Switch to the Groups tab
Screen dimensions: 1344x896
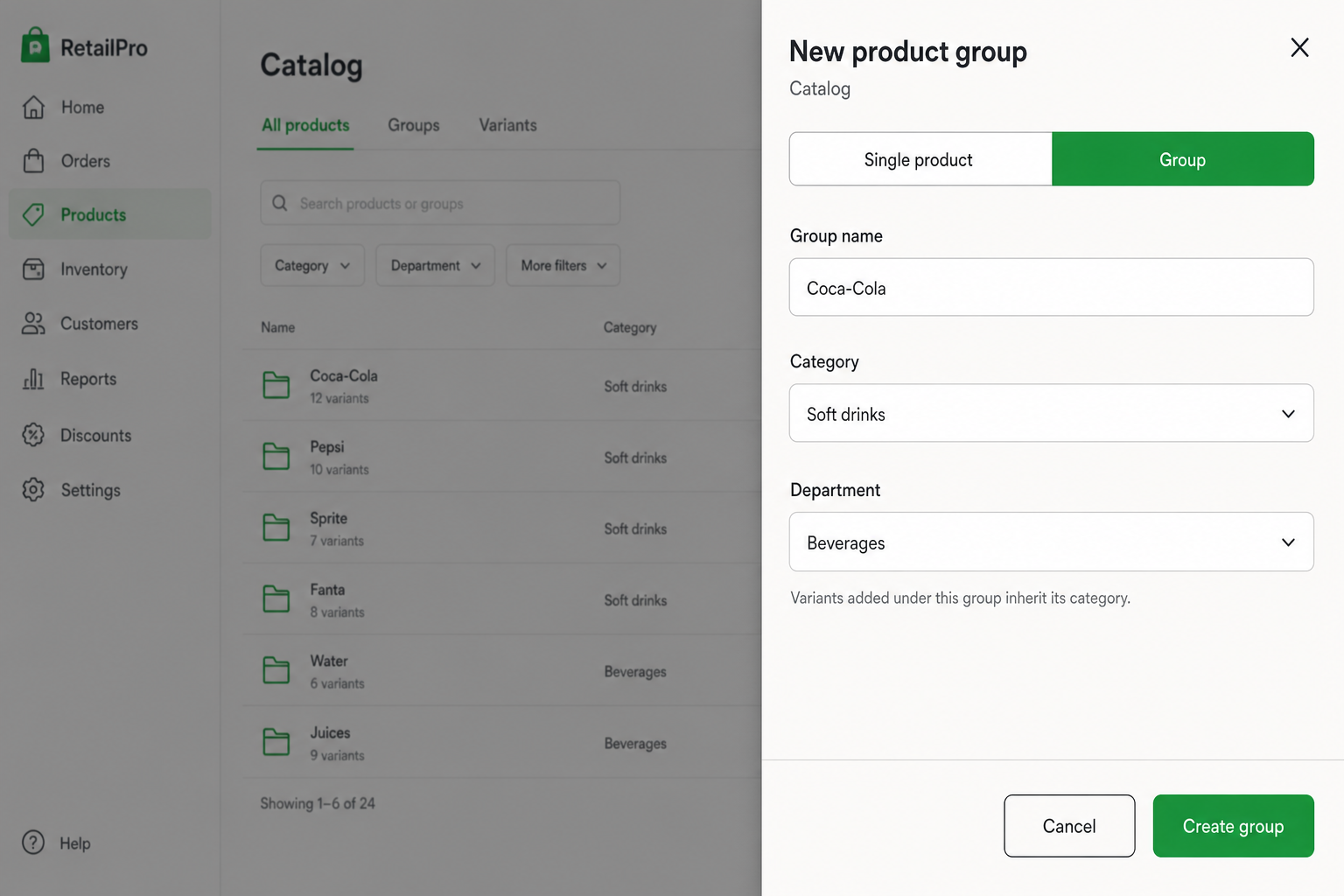pos(414,125)
